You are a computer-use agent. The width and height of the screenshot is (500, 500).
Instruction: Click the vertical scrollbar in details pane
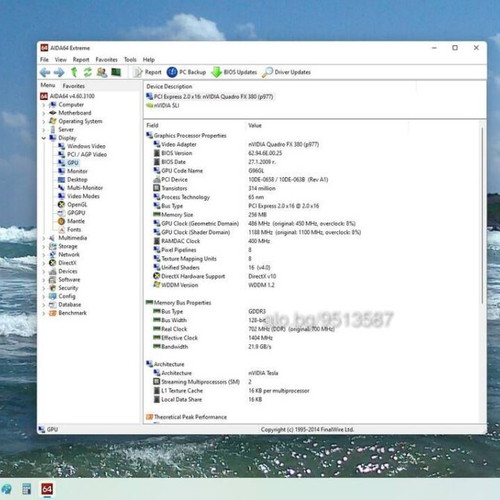click(x=482, y=213)
